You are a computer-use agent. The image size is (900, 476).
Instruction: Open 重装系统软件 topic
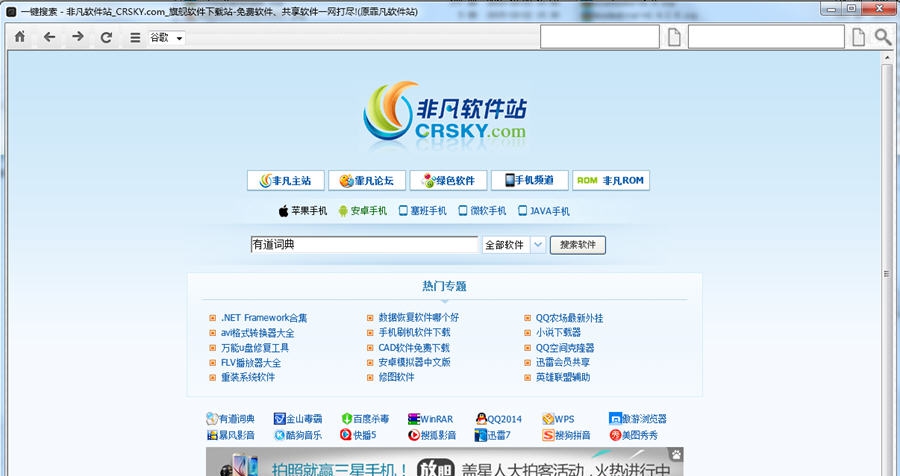pyautogui.click(x=248, y=377)
